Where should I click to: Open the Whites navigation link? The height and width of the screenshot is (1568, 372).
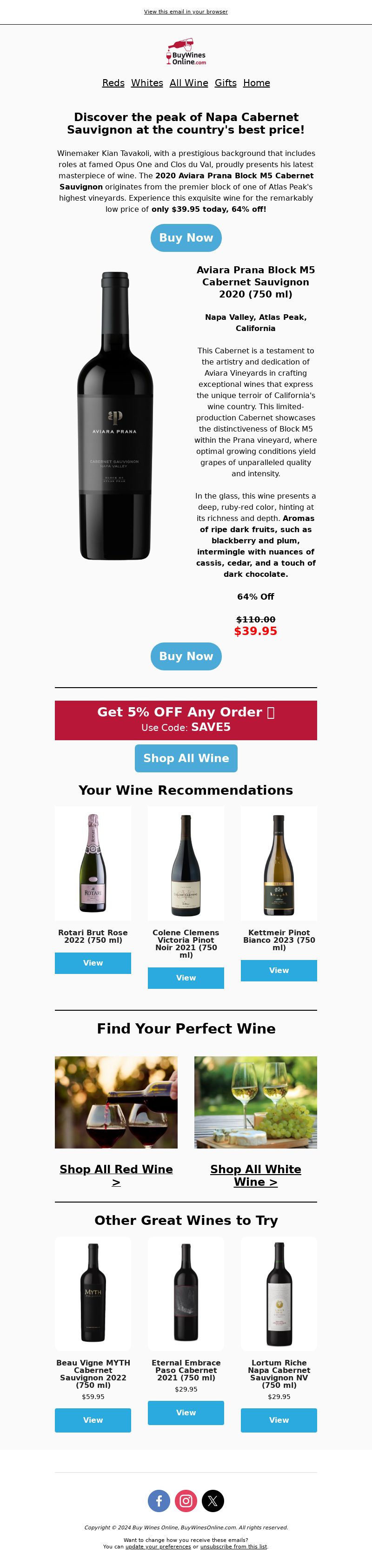coord(147,83)
